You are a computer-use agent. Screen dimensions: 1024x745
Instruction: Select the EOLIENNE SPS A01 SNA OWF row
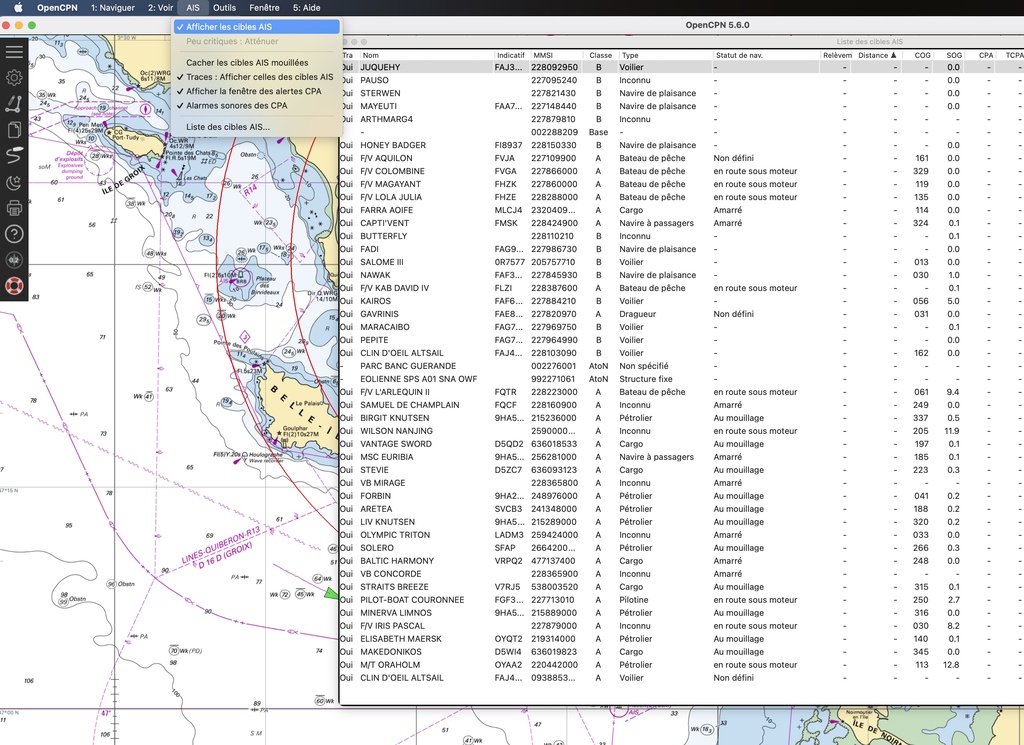tap(682, 379)
